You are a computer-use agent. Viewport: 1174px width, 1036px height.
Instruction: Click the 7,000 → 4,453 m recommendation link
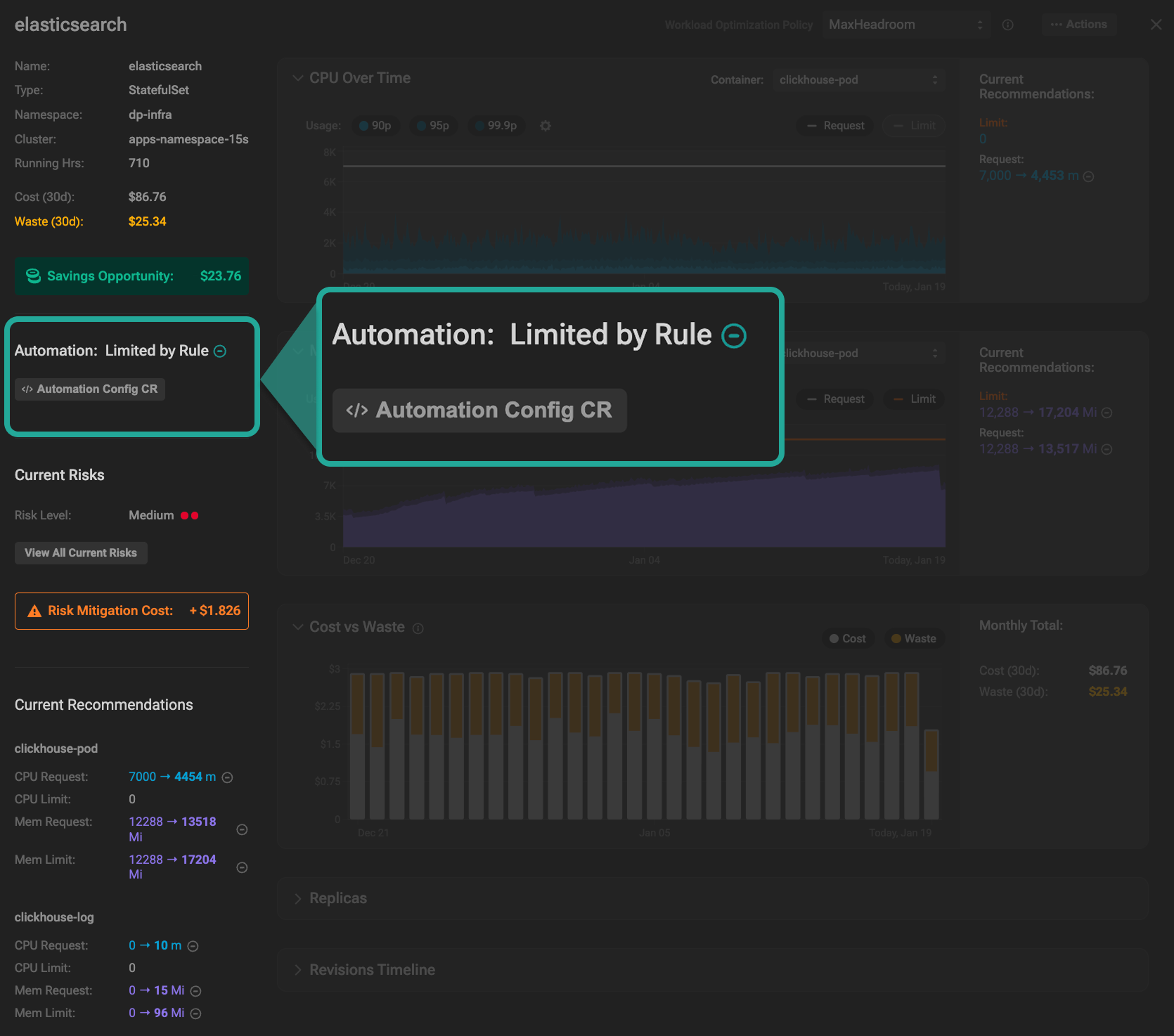point(1028,176)
